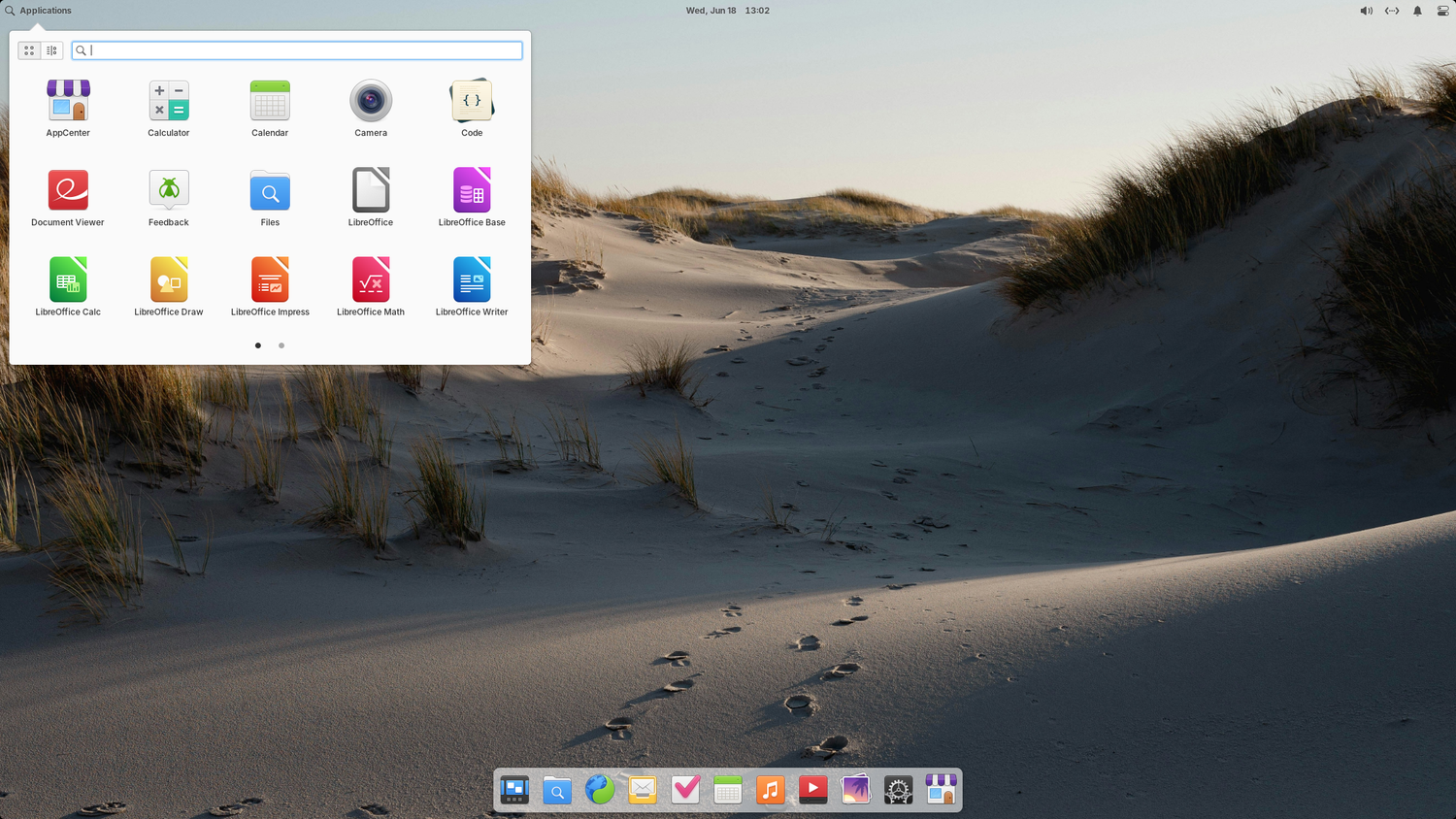The width and height of the screenshot is (1456, 819).
Task: Launch AppCenter from the applications grid
Action: point(68,109)
